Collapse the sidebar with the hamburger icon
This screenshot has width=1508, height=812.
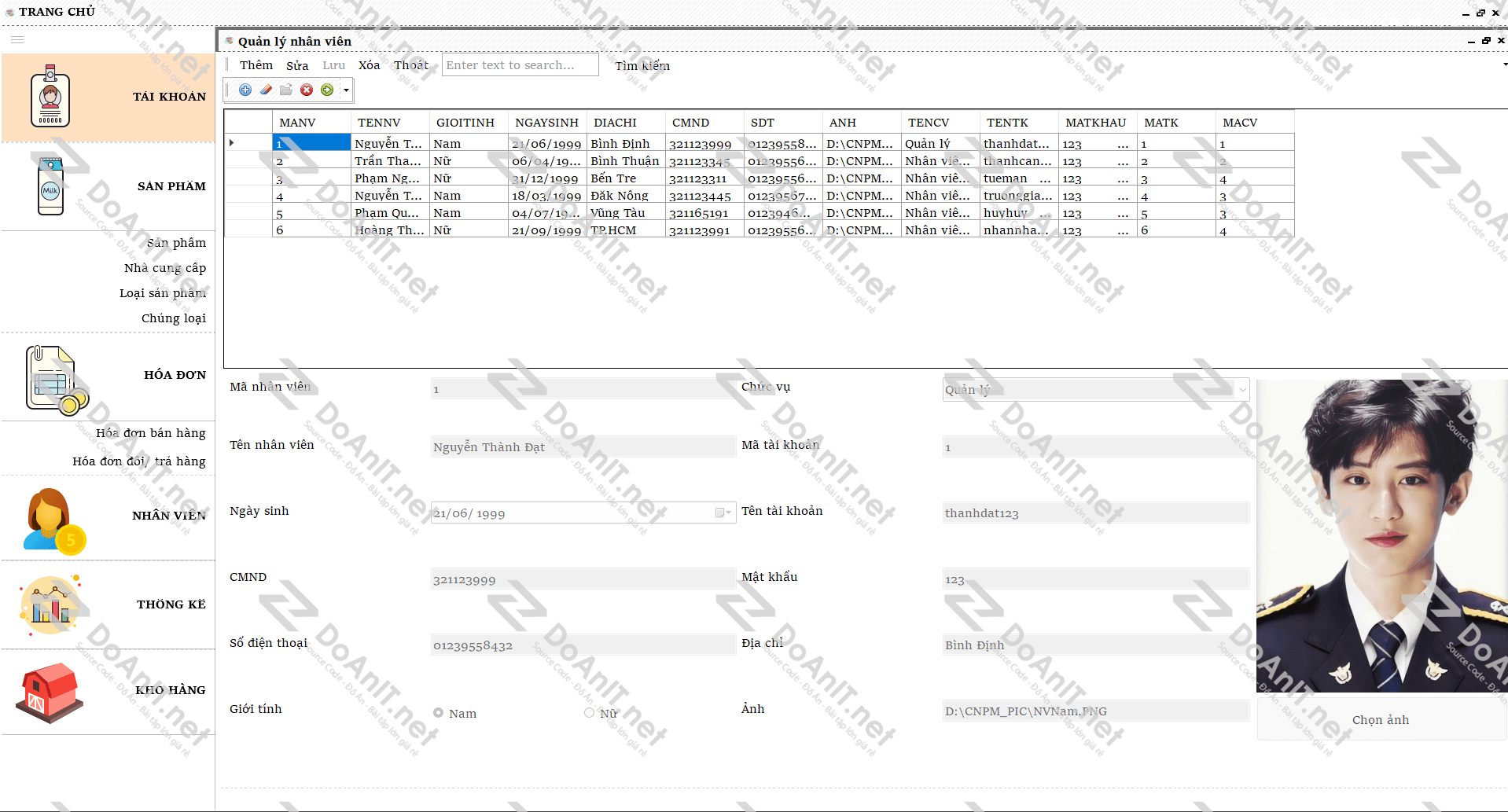(17, 39)
